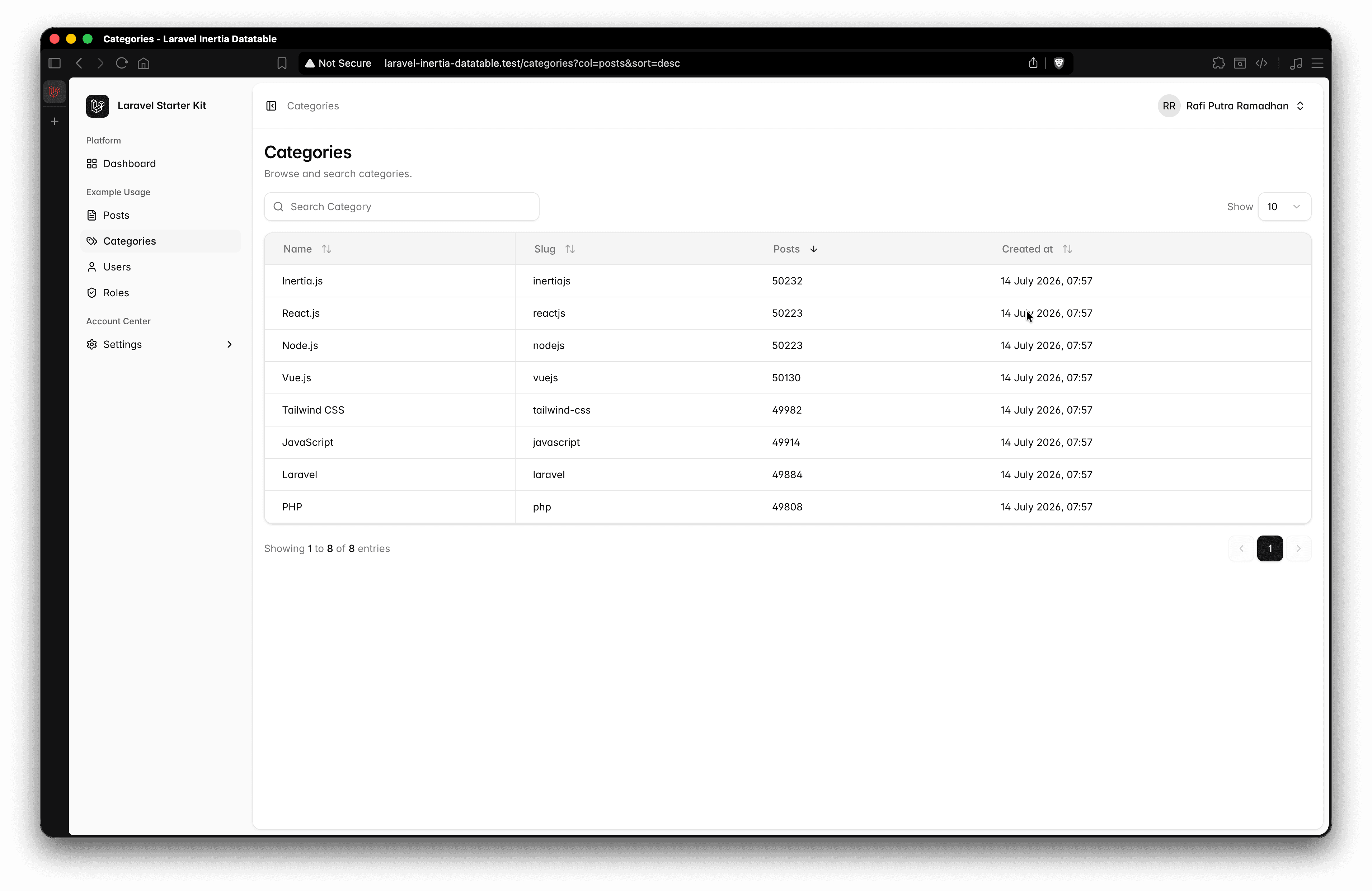1372x891 pixels.
Task: Click the Categories breadcrumb link
Action: 313,106
